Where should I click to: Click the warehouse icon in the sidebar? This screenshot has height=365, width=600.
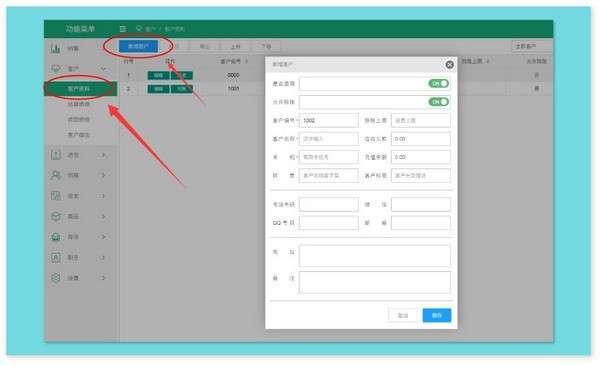pyautogui.click(x=55, y=237)
